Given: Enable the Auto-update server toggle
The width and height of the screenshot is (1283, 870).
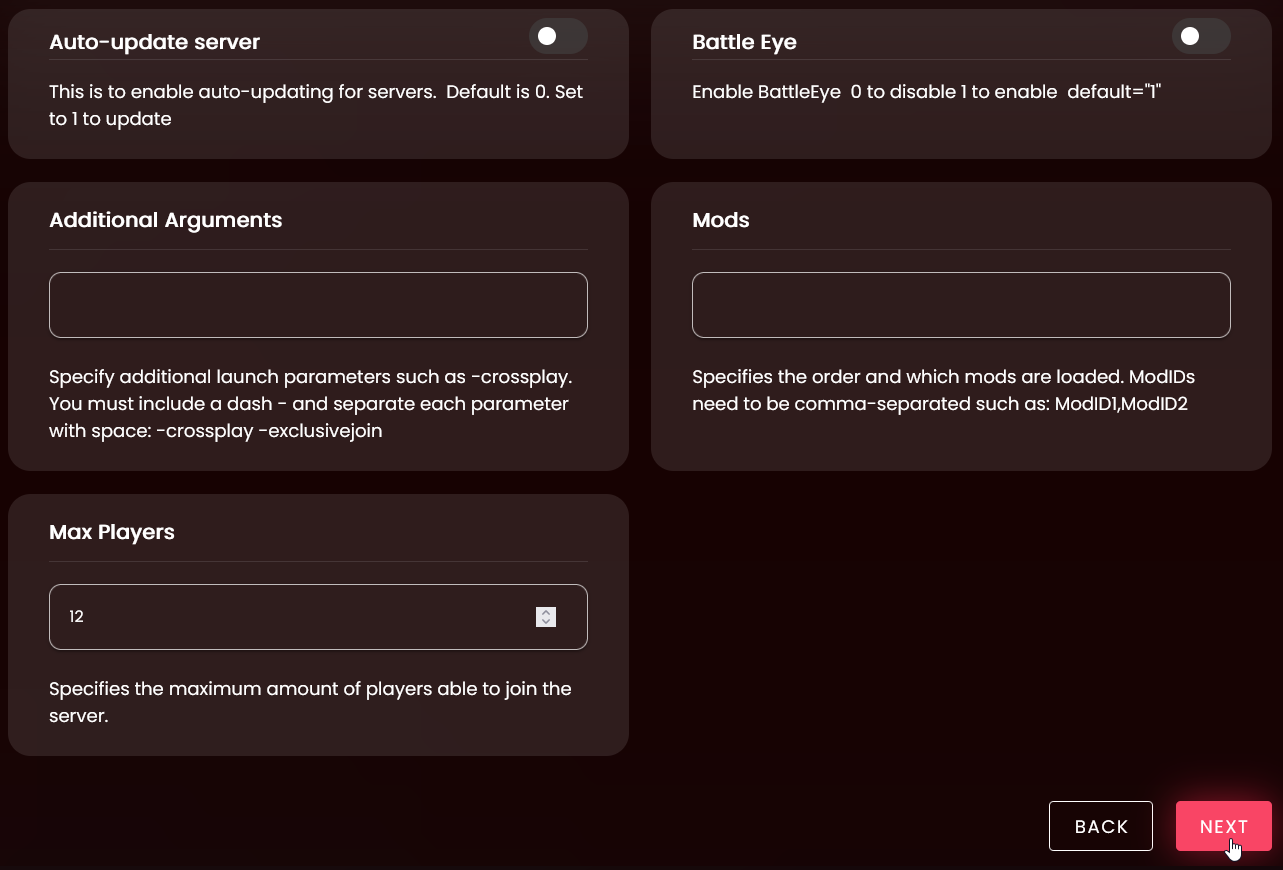Looking at the screenshot, I should tap(557, 37).
